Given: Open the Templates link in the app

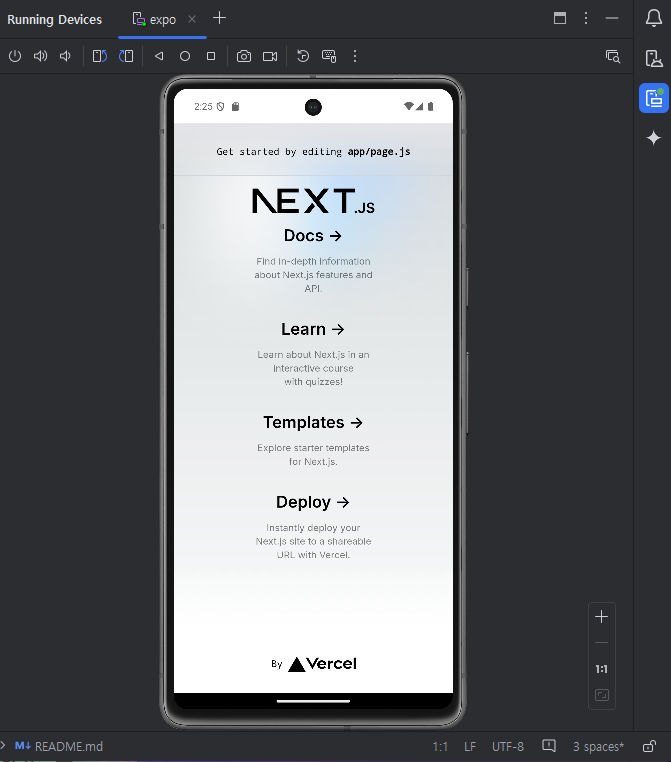Looking at the screenshot, I should (x=313, y=422).
